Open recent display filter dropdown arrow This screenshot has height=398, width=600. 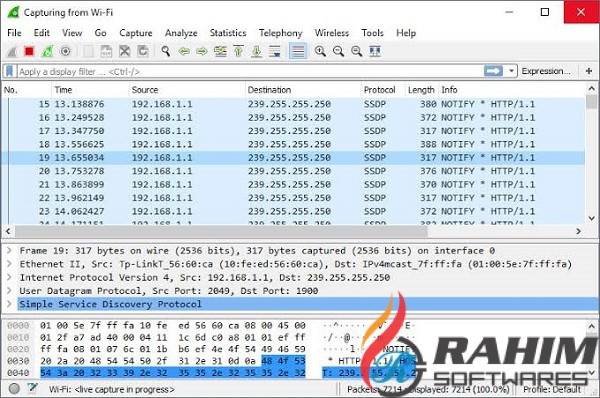[x=511, y=71]
